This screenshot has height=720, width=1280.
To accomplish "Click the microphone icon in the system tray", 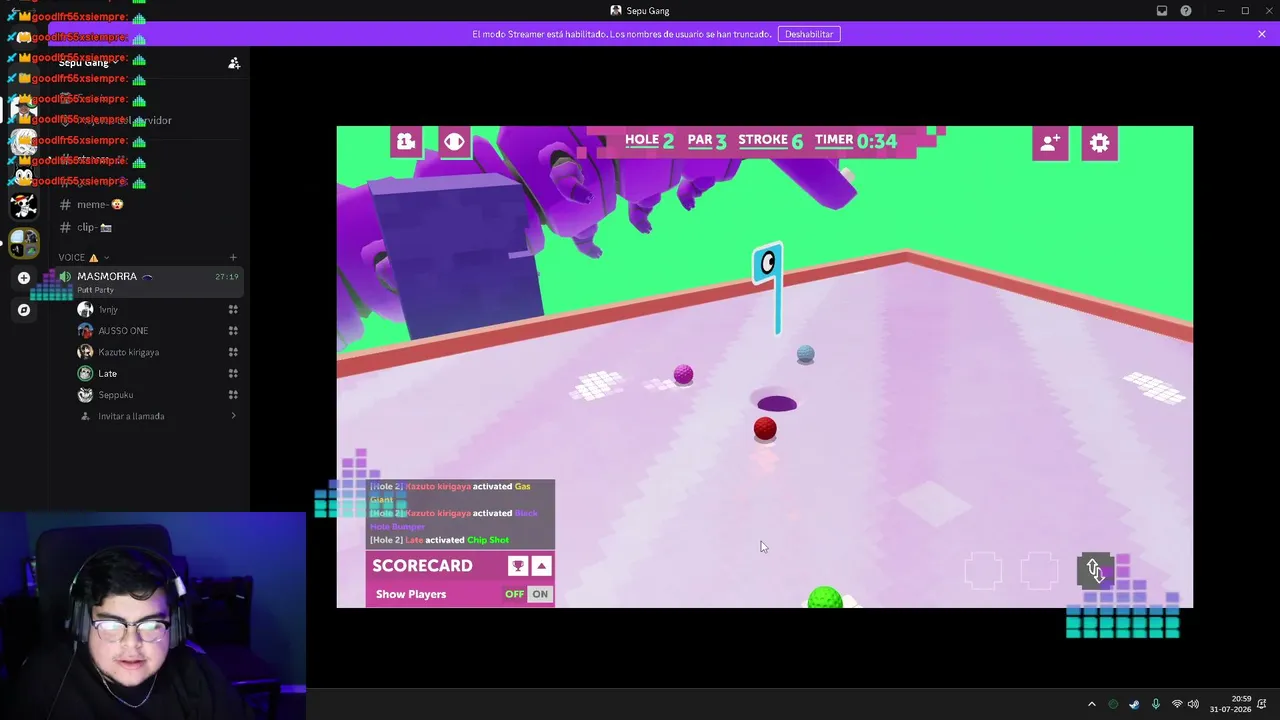I will (x=1155, y=704).
